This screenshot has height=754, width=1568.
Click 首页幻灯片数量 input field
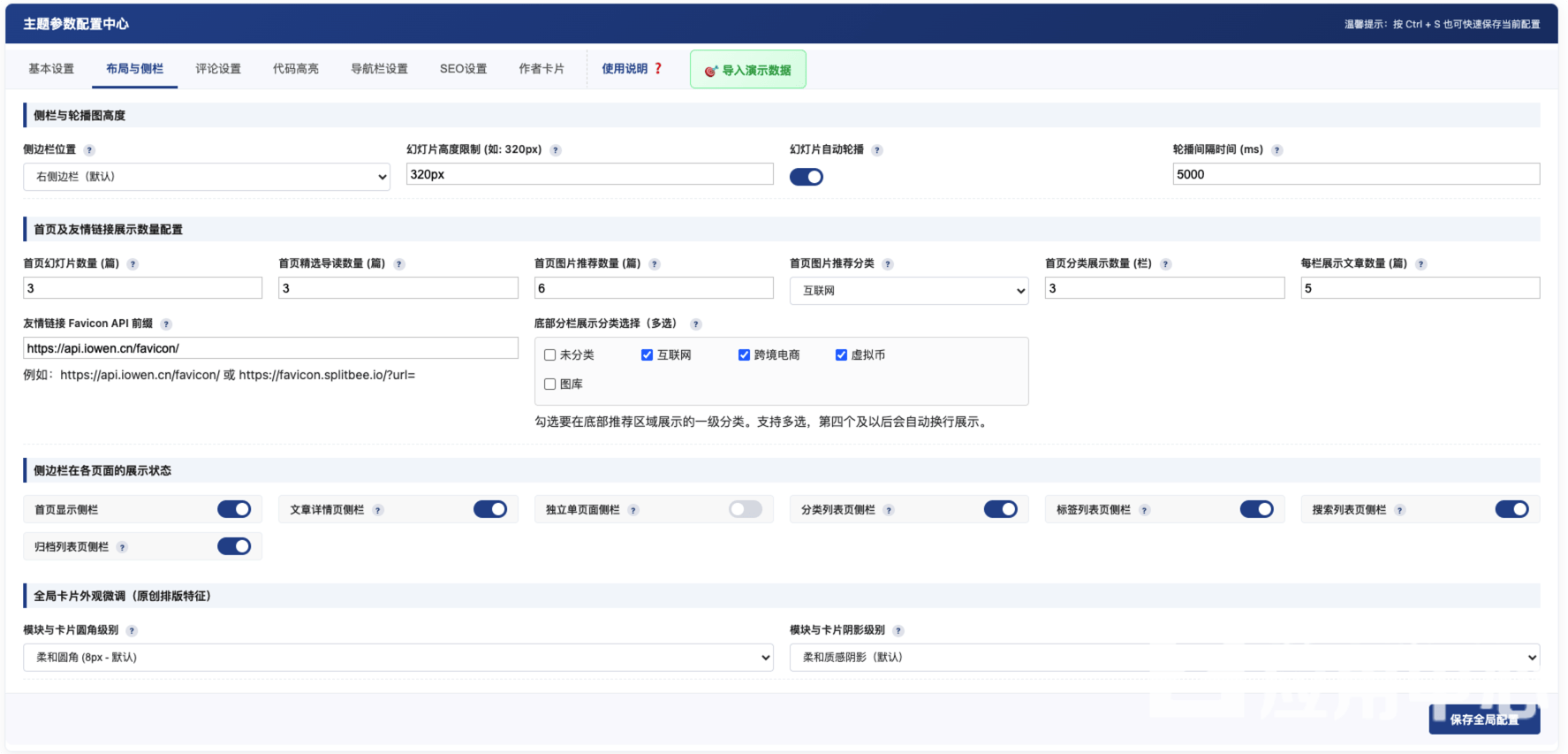coord(142,288)
